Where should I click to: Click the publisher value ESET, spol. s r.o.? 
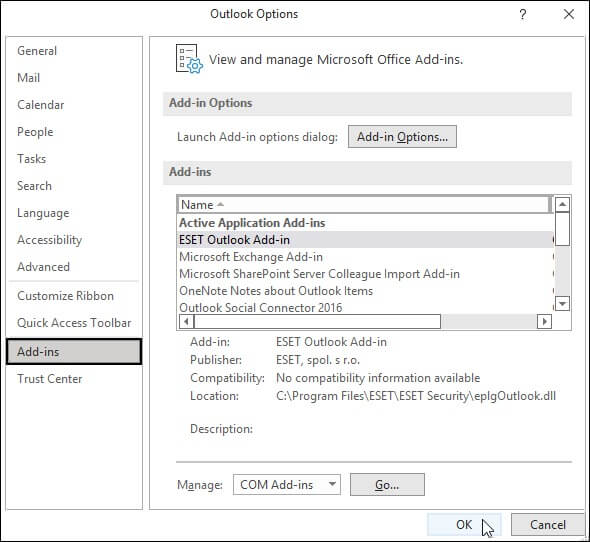(318, 360)
